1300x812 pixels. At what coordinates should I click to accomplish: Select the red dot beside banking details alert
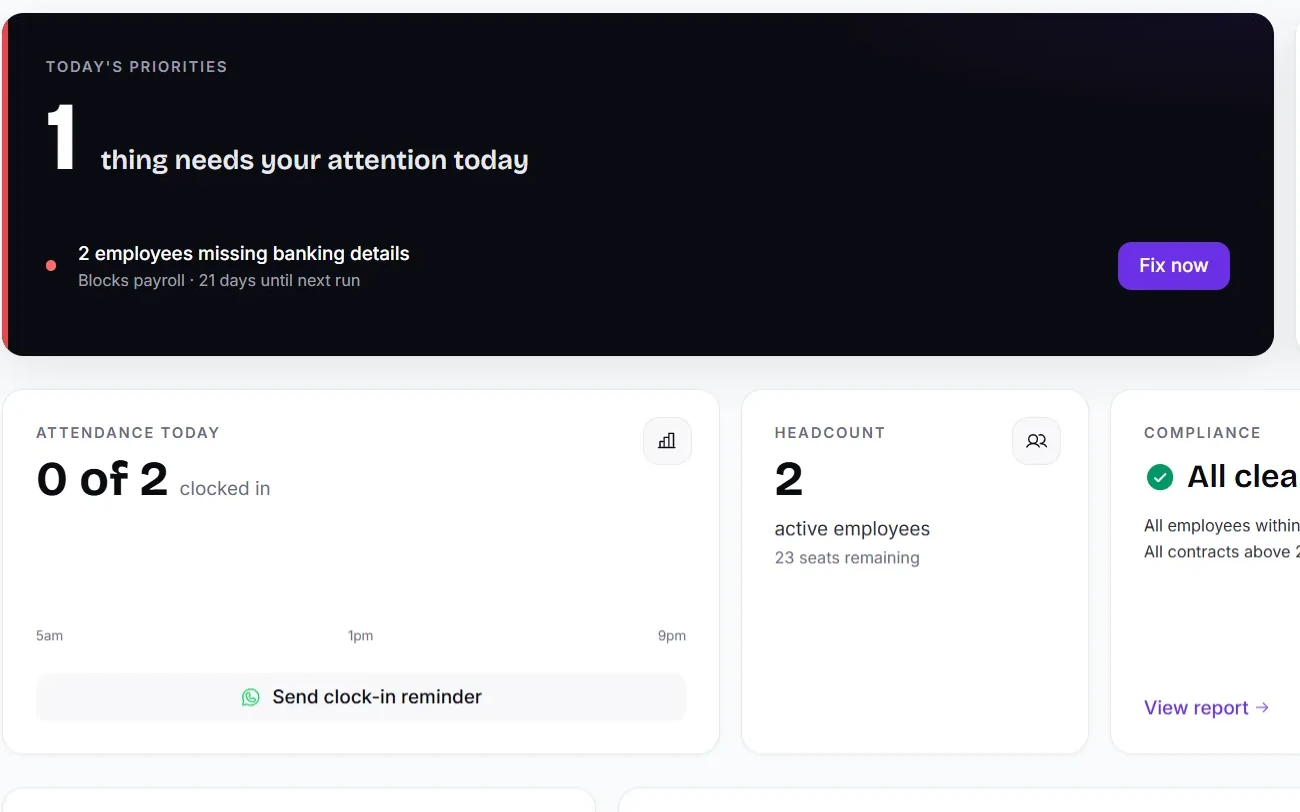click(x=51, y=266)
